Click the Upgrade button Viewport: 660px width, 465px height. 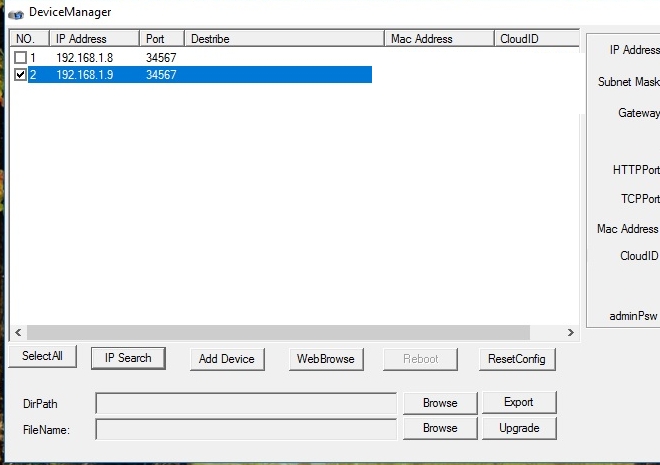[x=518, y=428]
